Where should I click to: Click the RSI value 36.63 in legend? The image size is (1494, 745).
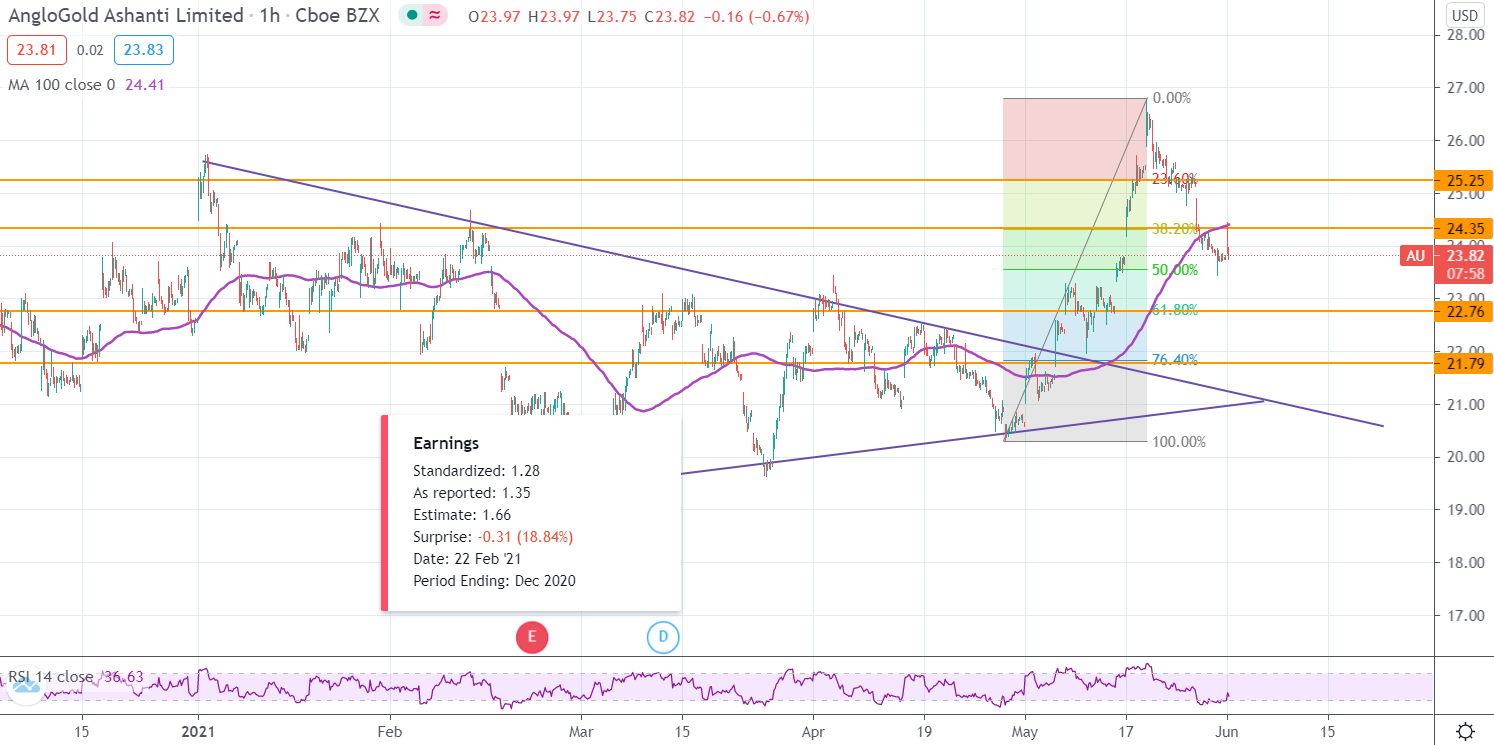[x=123, y=677]
